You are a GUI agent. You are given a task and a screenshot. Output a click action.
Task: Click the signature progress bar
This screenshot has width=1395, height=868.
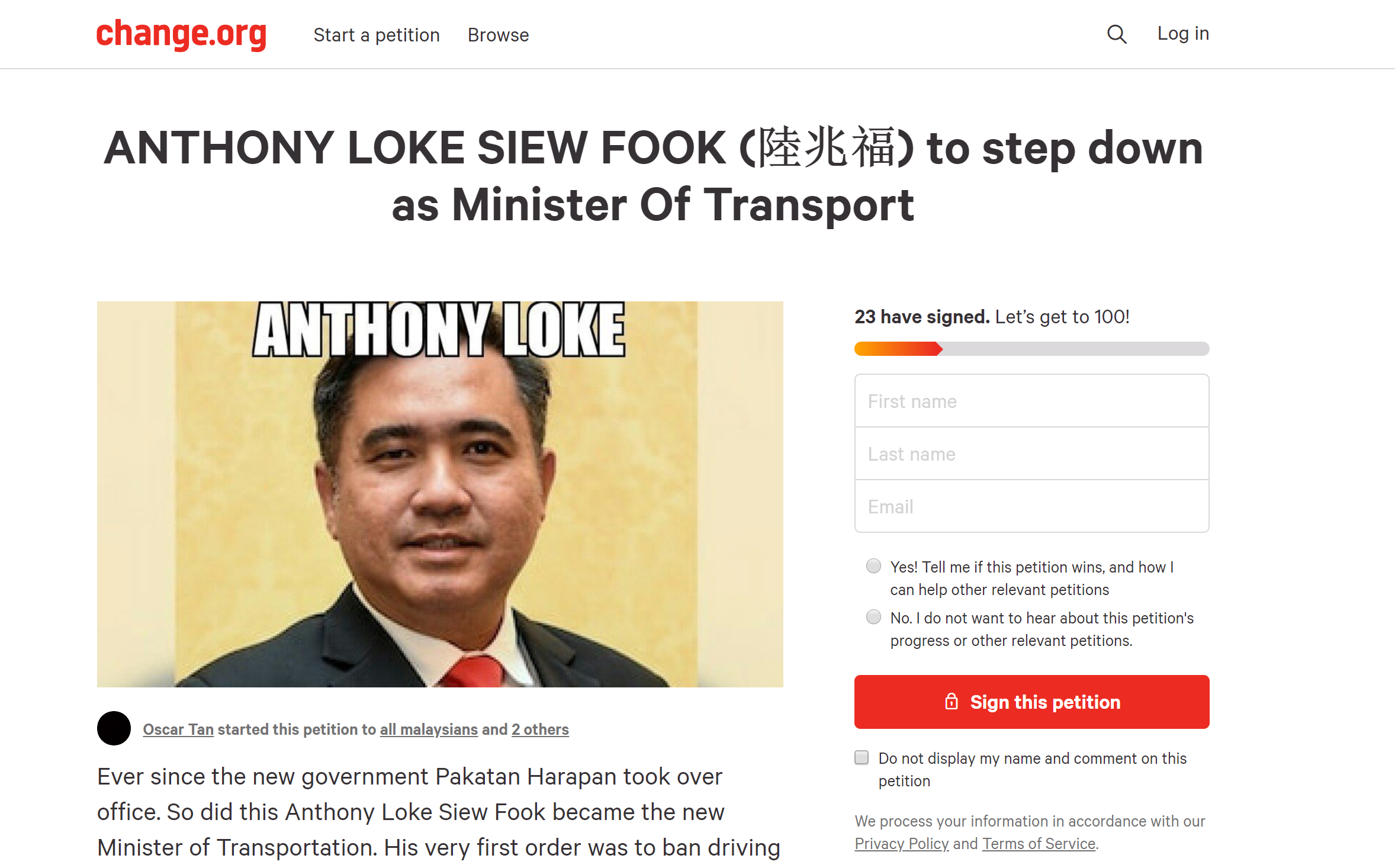pos(1031,349)
